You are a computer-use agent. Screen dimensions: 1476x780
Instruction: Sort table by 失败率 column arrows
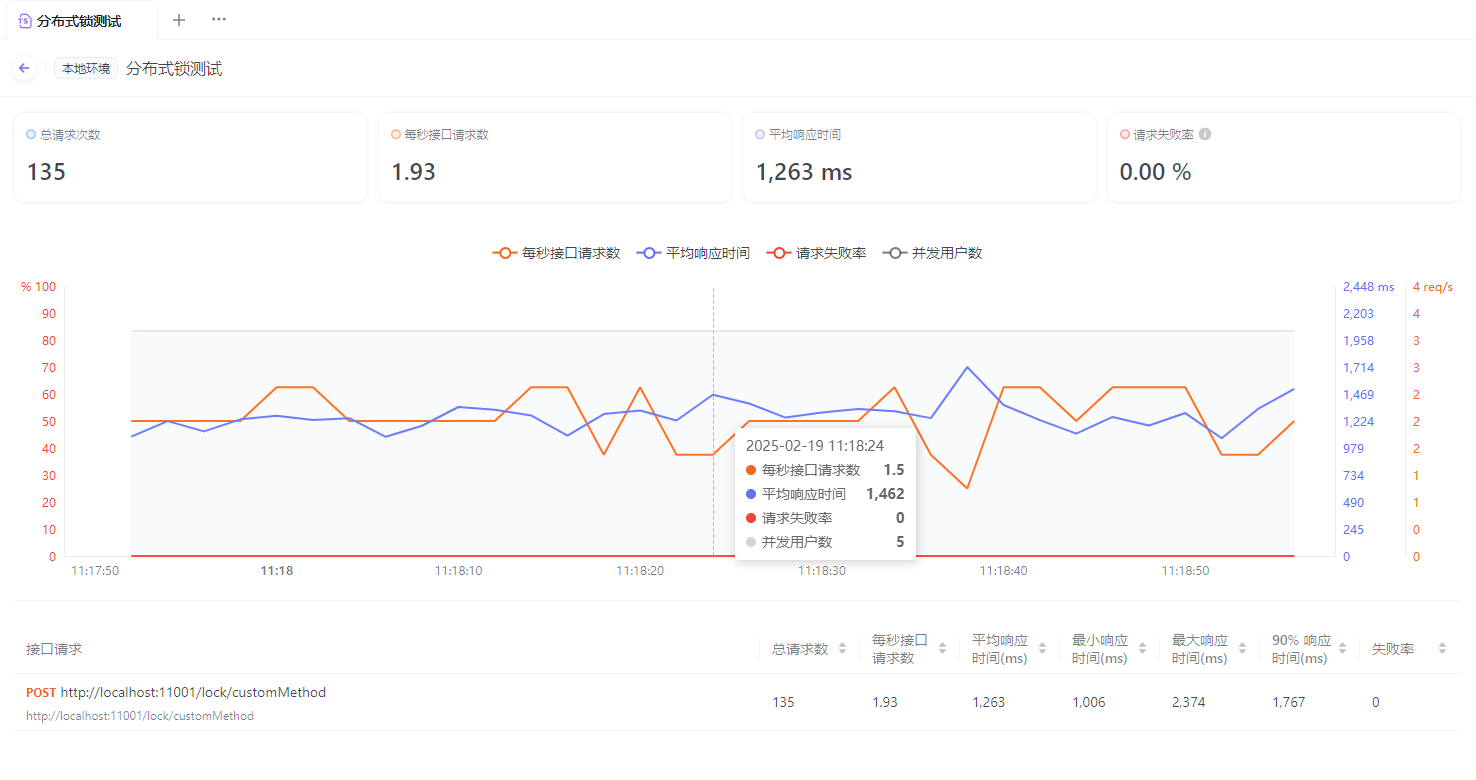[x=1442, y=649]
